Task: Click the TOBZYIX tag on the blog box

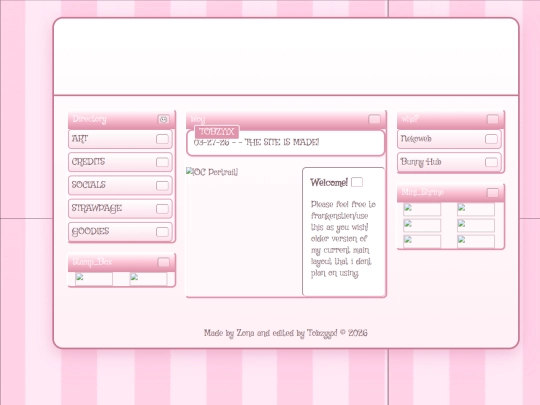Action: pyautogui.click(x=217, y=132)
